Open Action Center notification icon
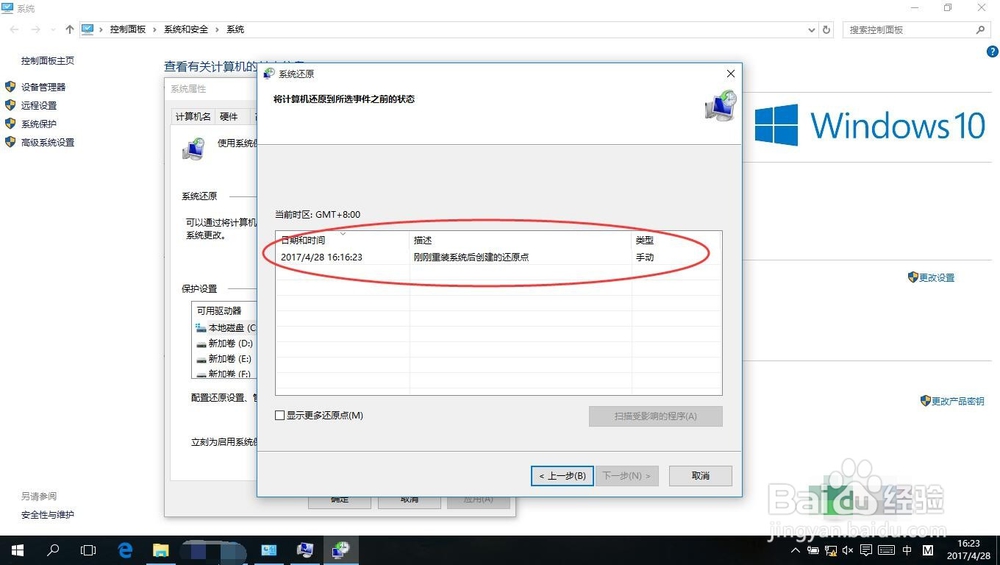This screenshot has height=565, width=1000. [866, 550]
